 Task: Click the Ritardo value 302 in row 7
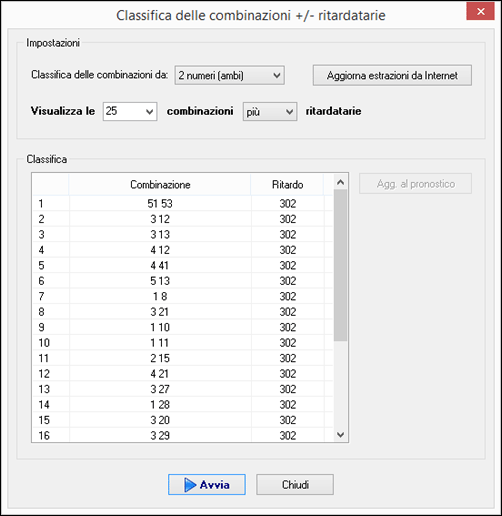pyautogui.click(x=288, y=296)
